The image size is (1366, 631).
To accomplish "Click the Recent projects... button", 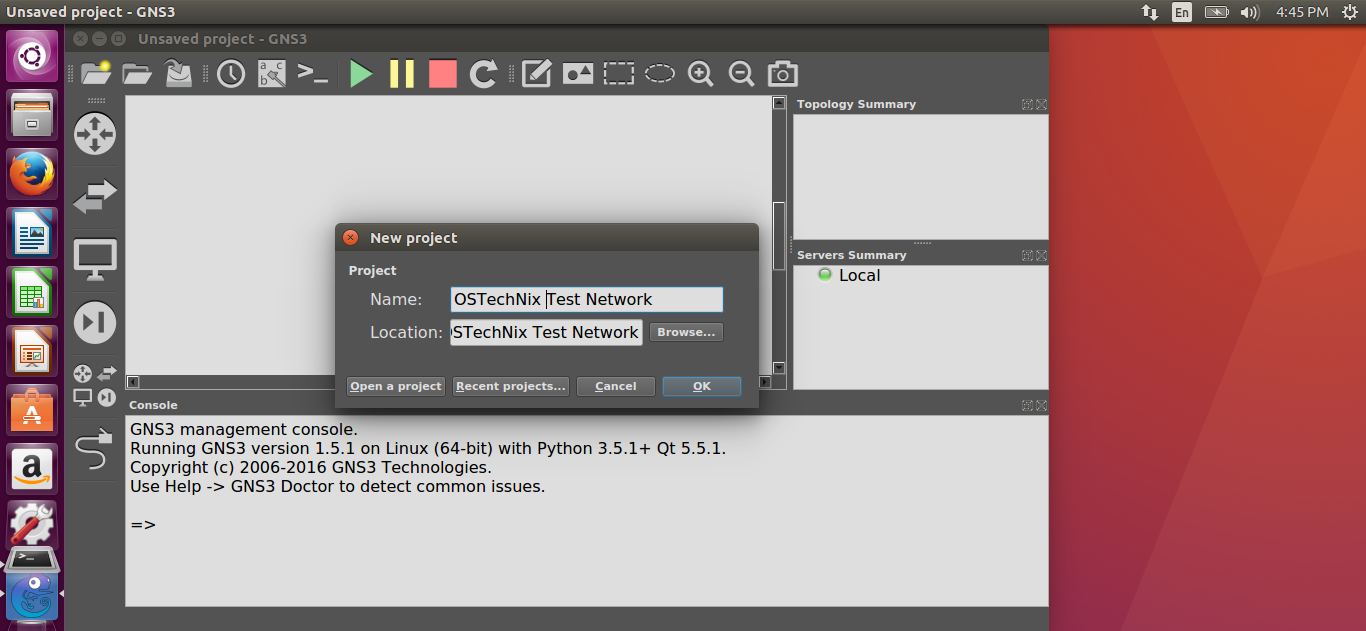I will tap(511, 386).
